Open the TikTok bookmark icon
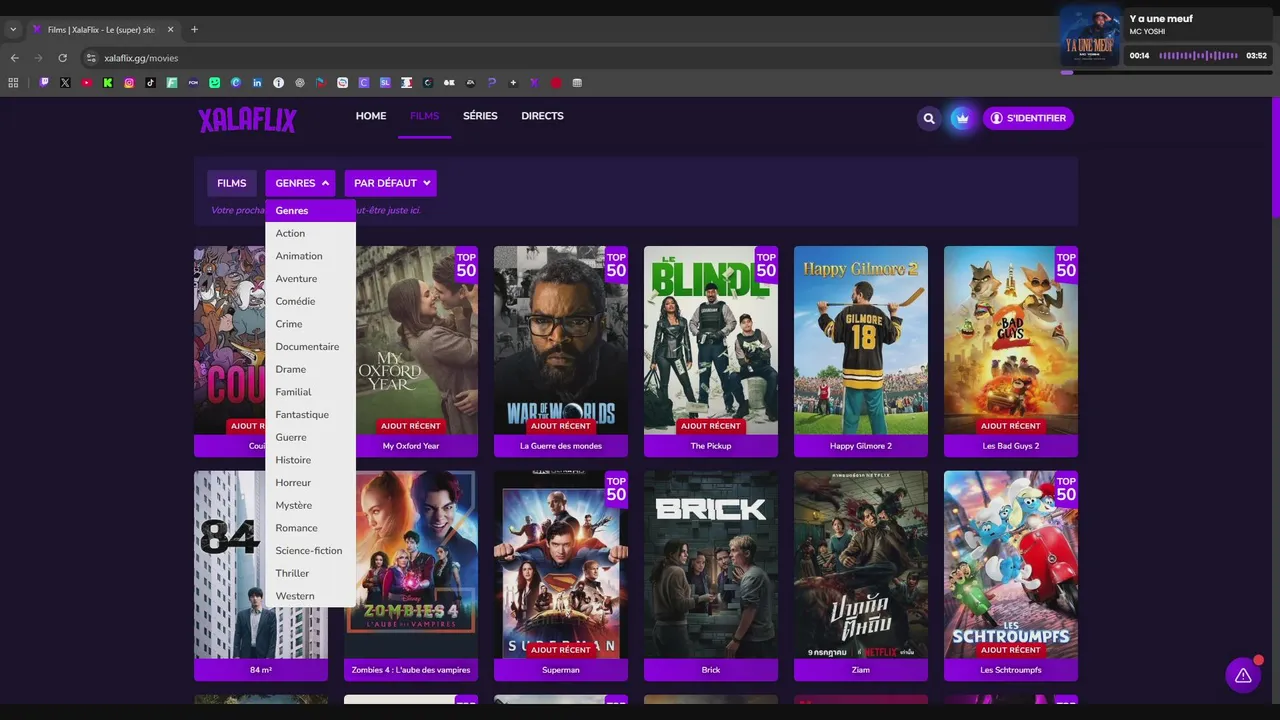The image size is (1280, 720). (151, 83)
